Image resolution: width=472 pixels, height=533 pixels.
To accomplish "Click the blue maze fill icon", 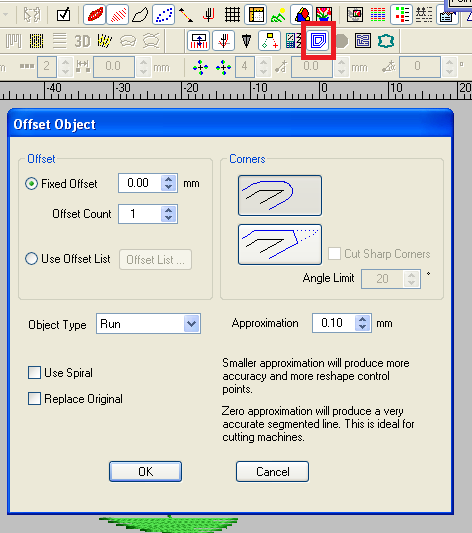I will (363, 41).
